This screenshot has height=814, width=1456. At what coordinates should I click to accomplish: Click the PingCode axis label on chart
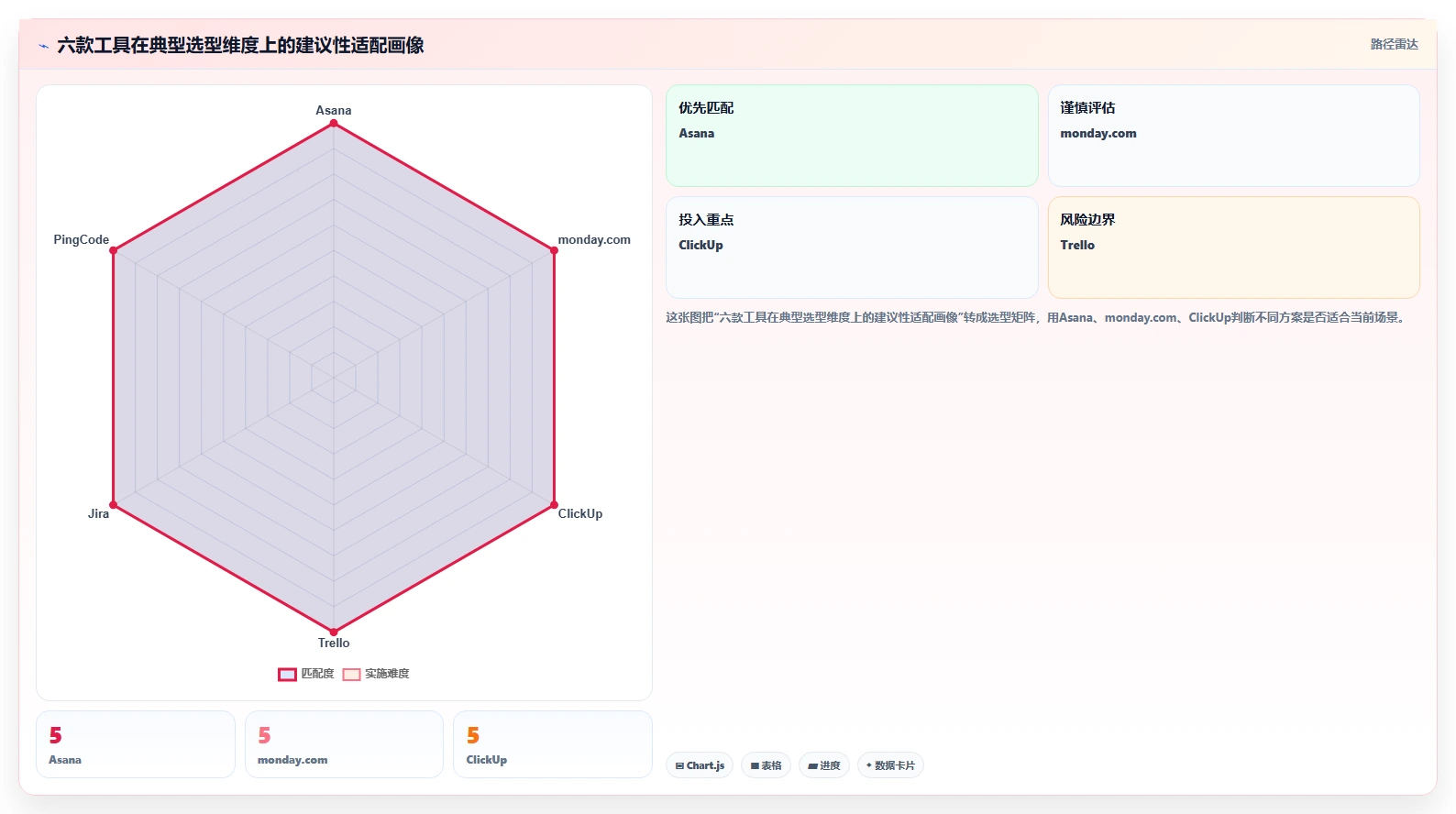click(x=82, y=239)
